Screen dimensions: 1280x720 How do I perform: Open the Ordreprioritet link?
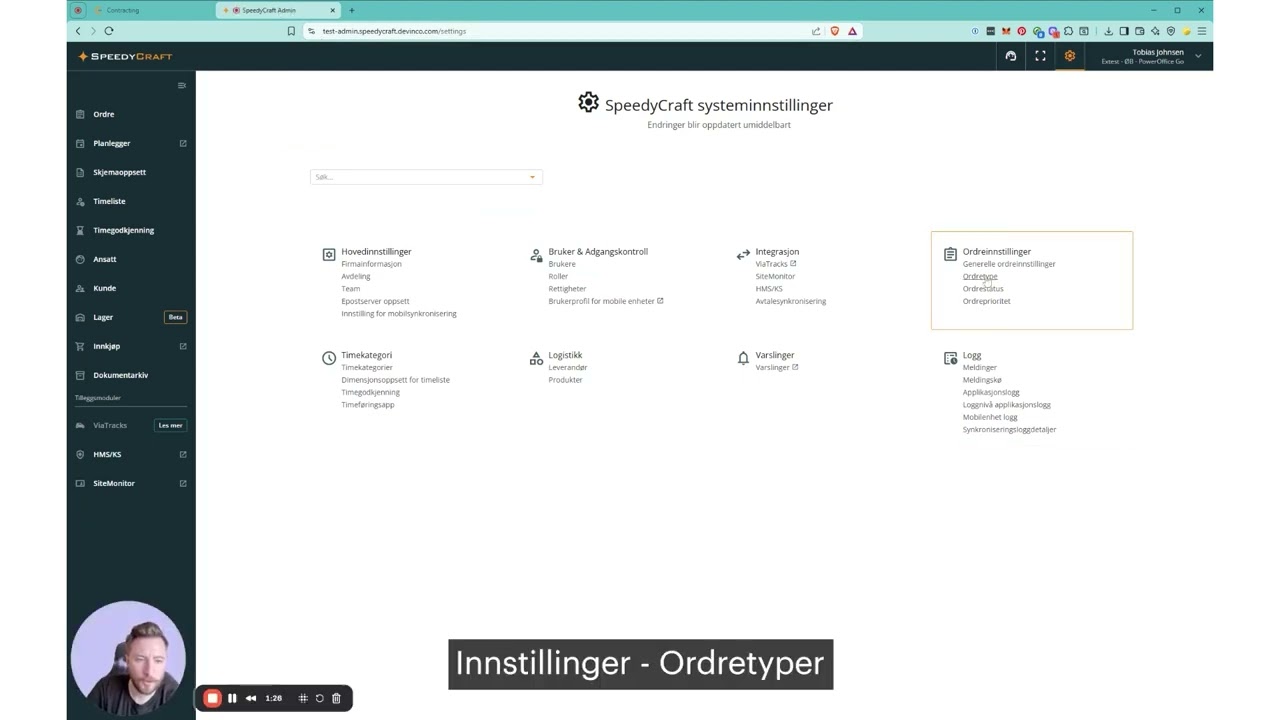[x=987, y=301]
